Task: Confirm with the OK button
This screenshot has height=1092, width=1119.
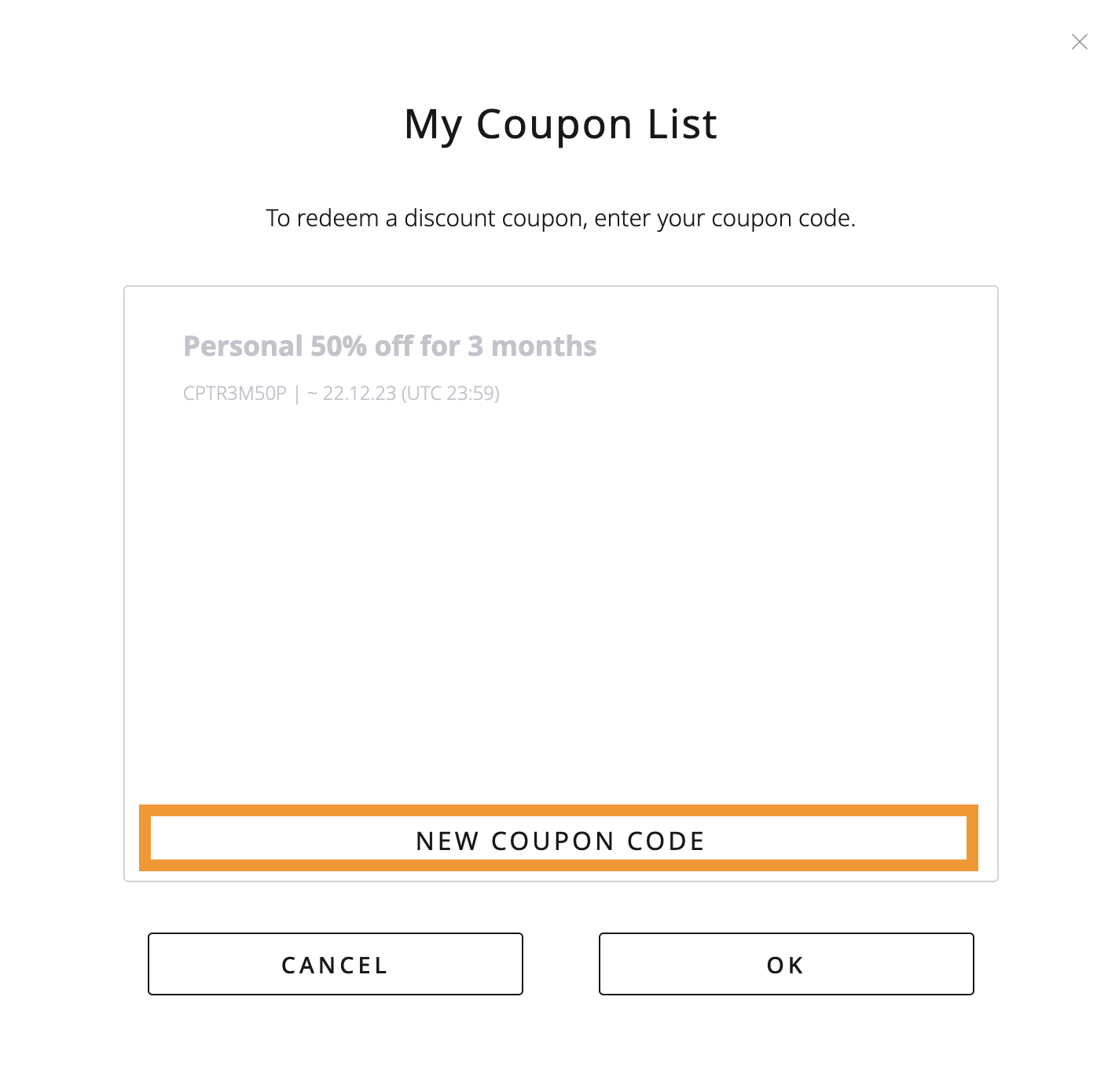Action: (x=786, y=964)
